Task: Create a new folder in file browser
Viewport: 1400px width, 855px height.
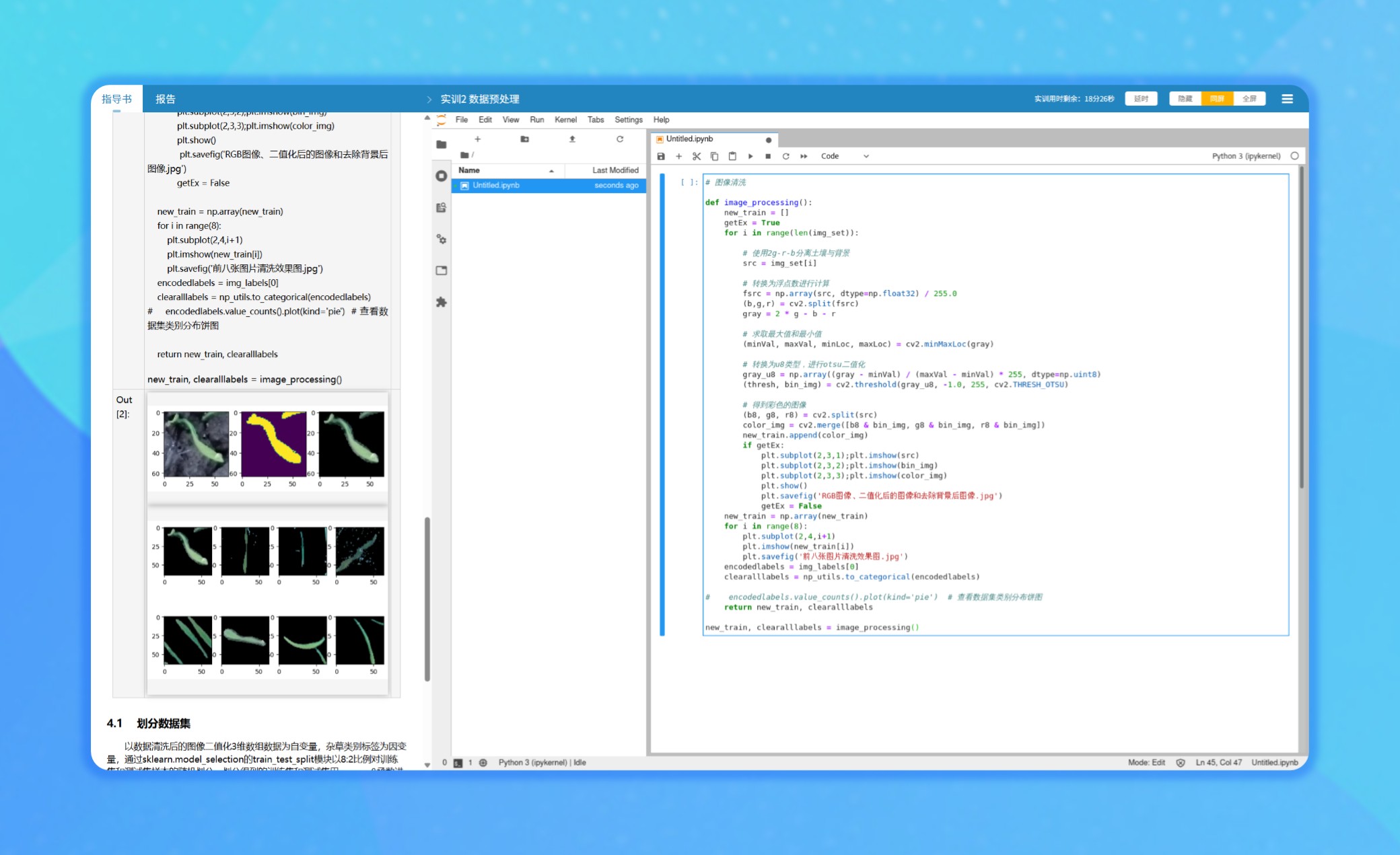Action: 525,139
